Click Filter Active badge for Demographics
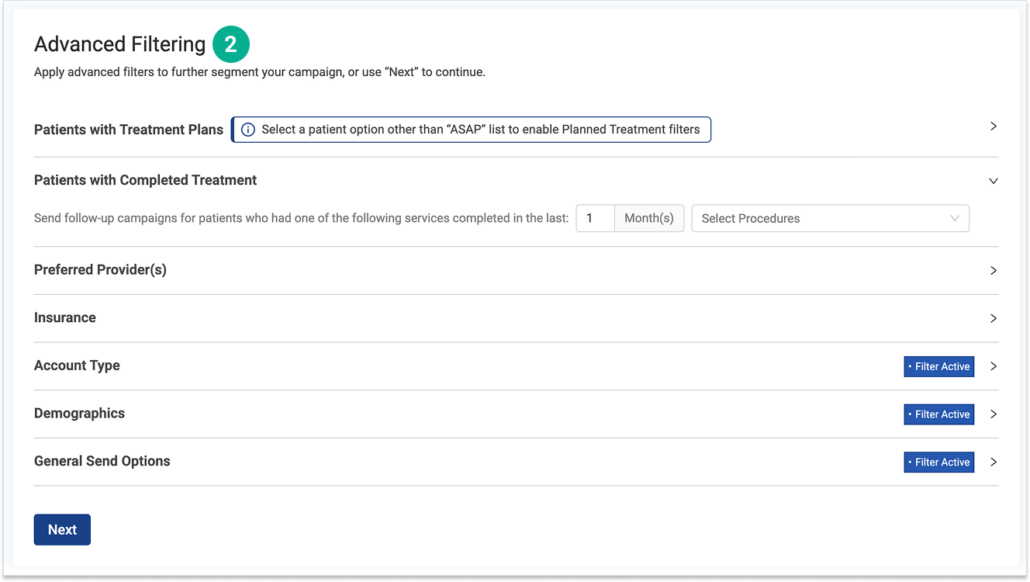 coord(938,414)
